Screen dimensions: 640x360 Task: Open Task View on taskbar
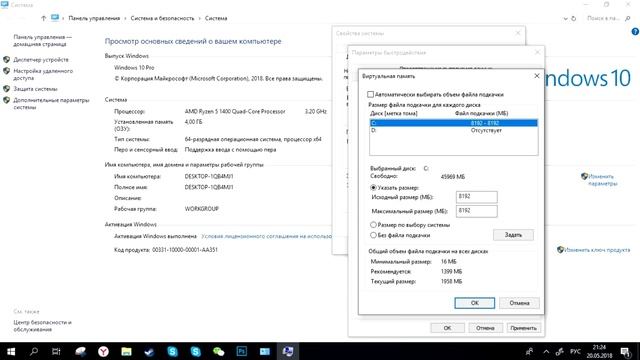coord(56,351)
